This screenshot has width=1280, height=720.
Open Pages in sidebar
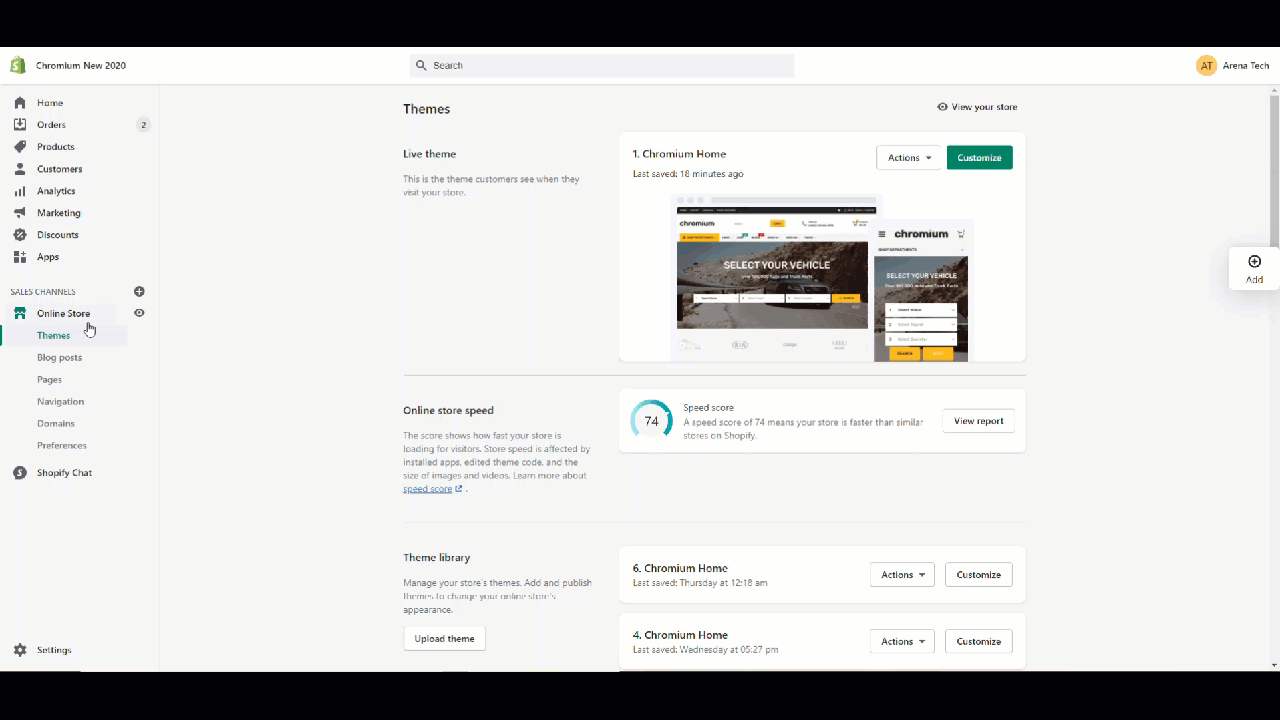50,380
